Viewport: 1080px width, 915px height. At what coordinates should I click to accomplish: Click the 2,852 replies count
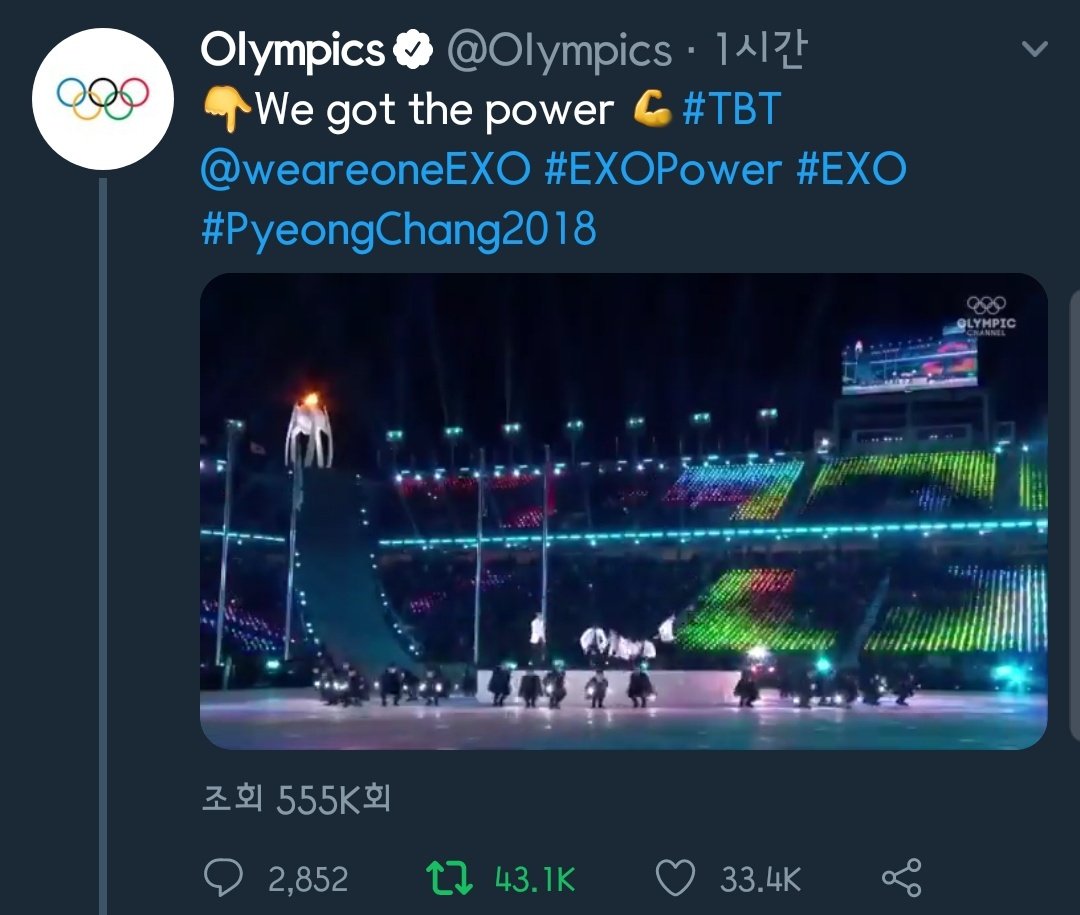[x=308, y=880]
